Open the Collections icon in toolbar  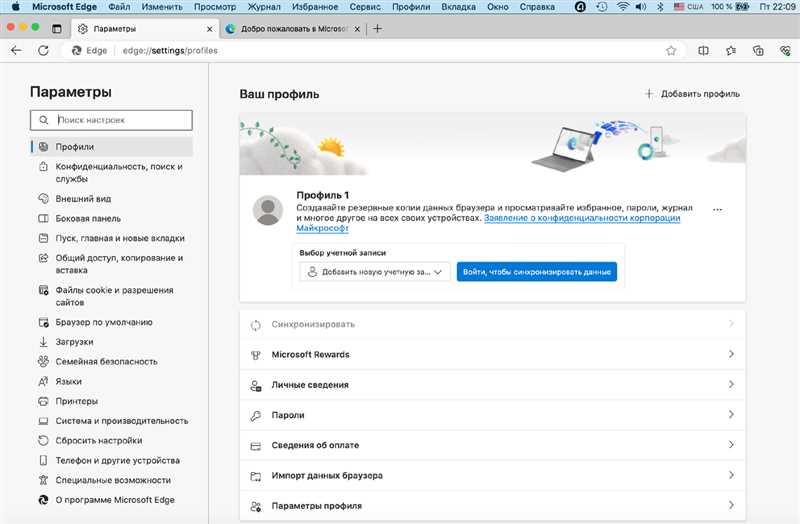click(x=758, y=51)
